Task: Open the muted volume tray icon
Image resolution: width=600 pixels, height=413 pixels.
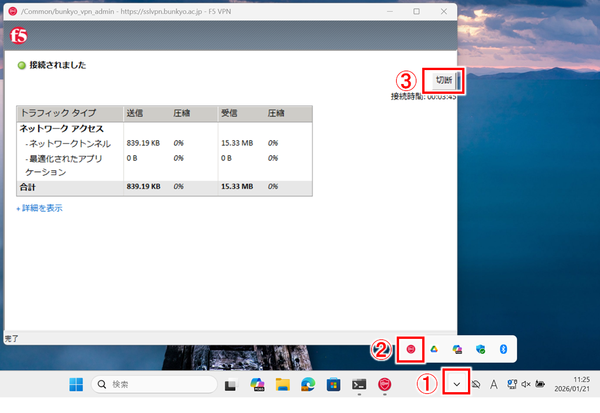Action: point(526,384)
